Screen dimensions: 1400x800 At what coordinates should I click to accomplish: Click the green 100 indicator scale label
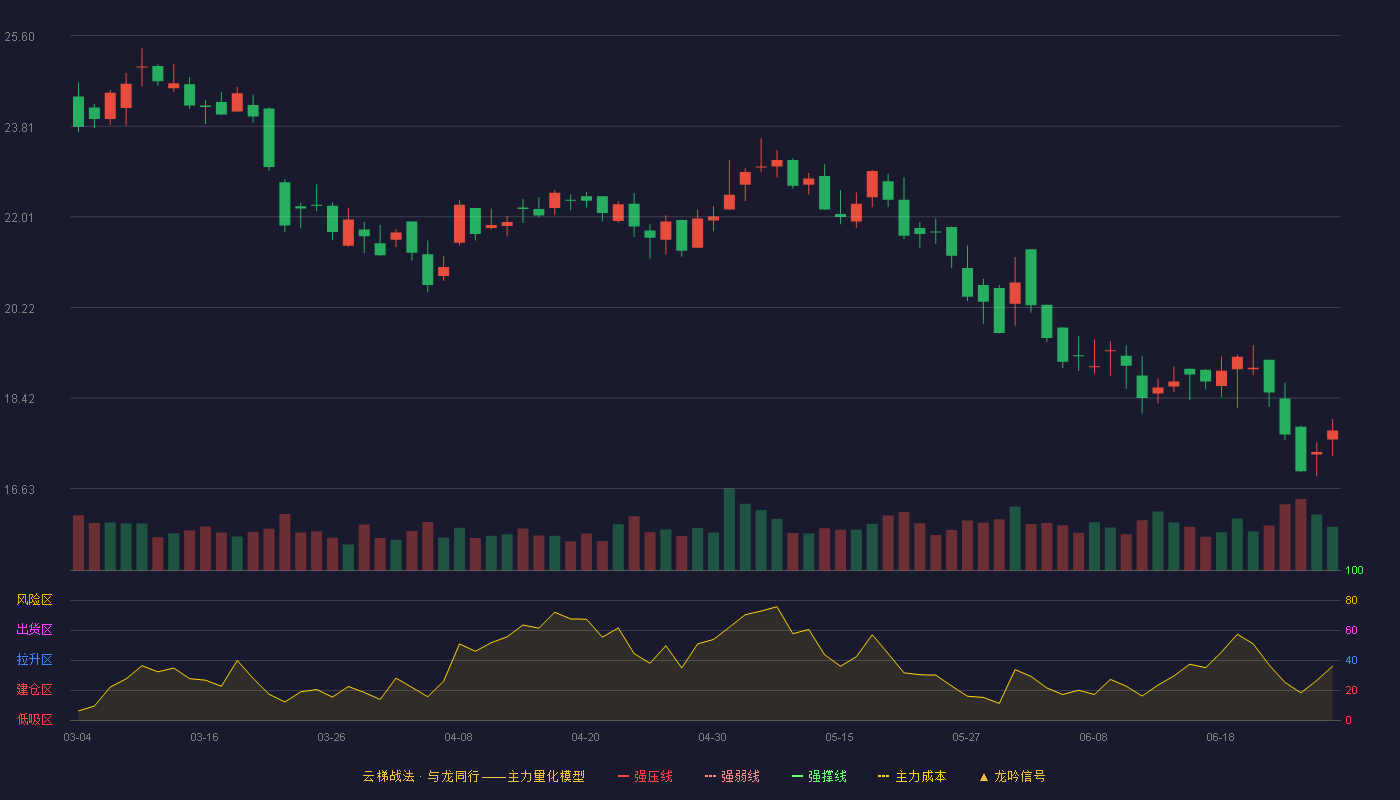(1354, 571)
